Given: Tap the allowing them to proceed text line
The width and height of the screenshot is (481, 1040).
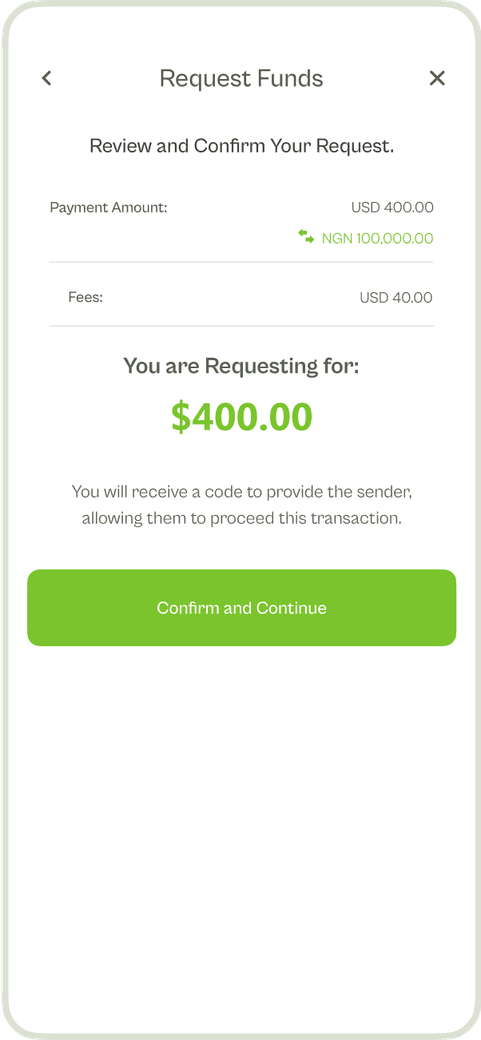Looking at the screenshot, I should pos(241,518).
